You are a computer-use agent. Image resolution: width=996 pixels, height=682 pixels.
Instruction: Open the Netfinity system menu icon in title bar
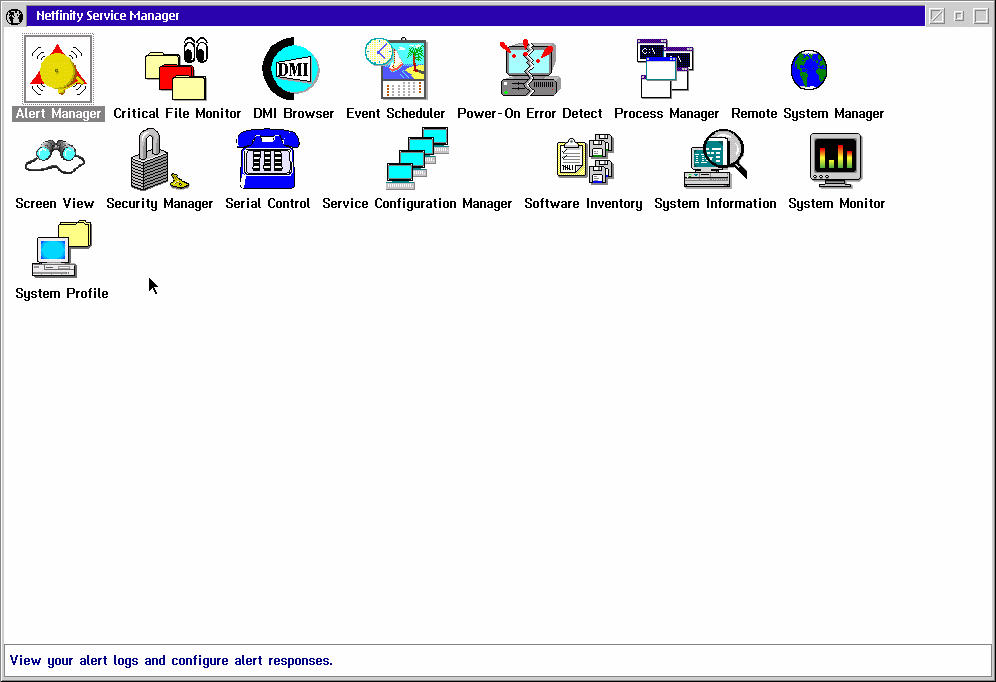point(15,16)
